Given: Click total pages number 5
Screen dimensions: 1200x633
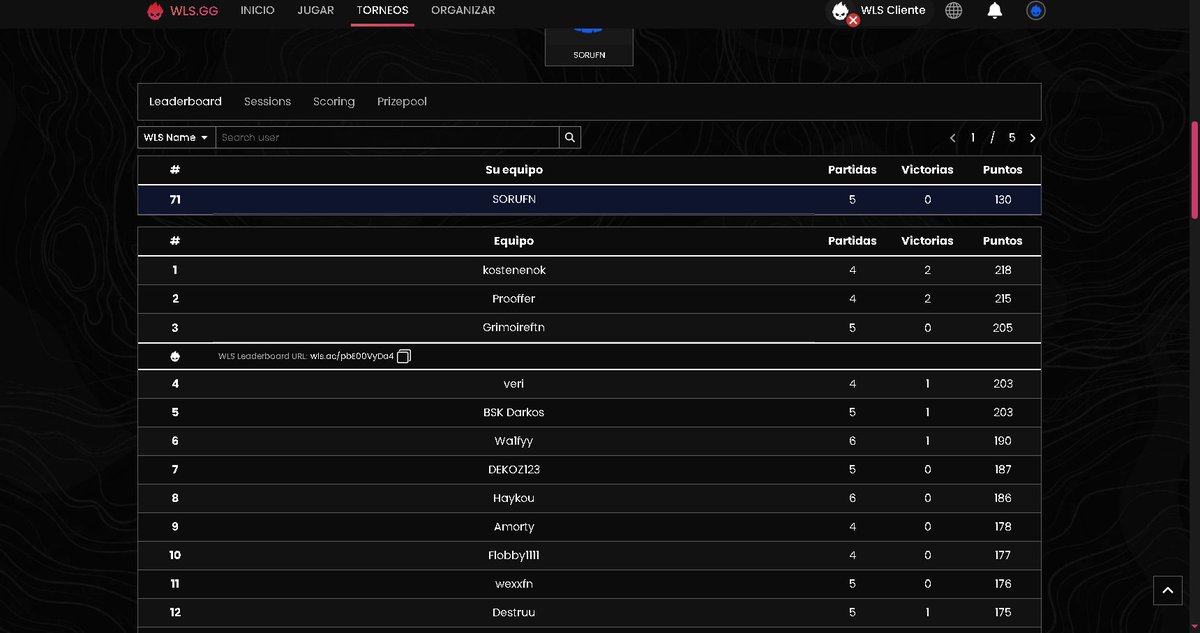Looking at the screenshot, I should point(1012,138).
